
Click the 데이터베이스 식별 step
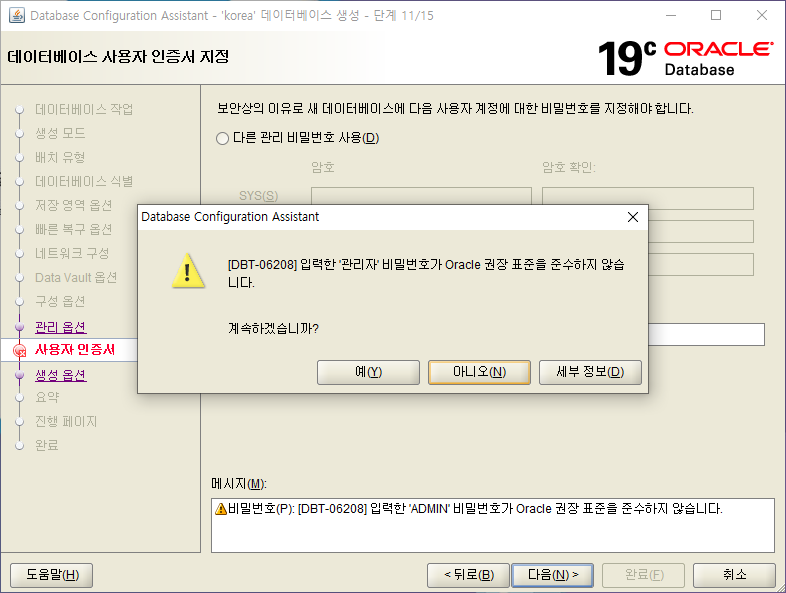[x=84, y=181]
